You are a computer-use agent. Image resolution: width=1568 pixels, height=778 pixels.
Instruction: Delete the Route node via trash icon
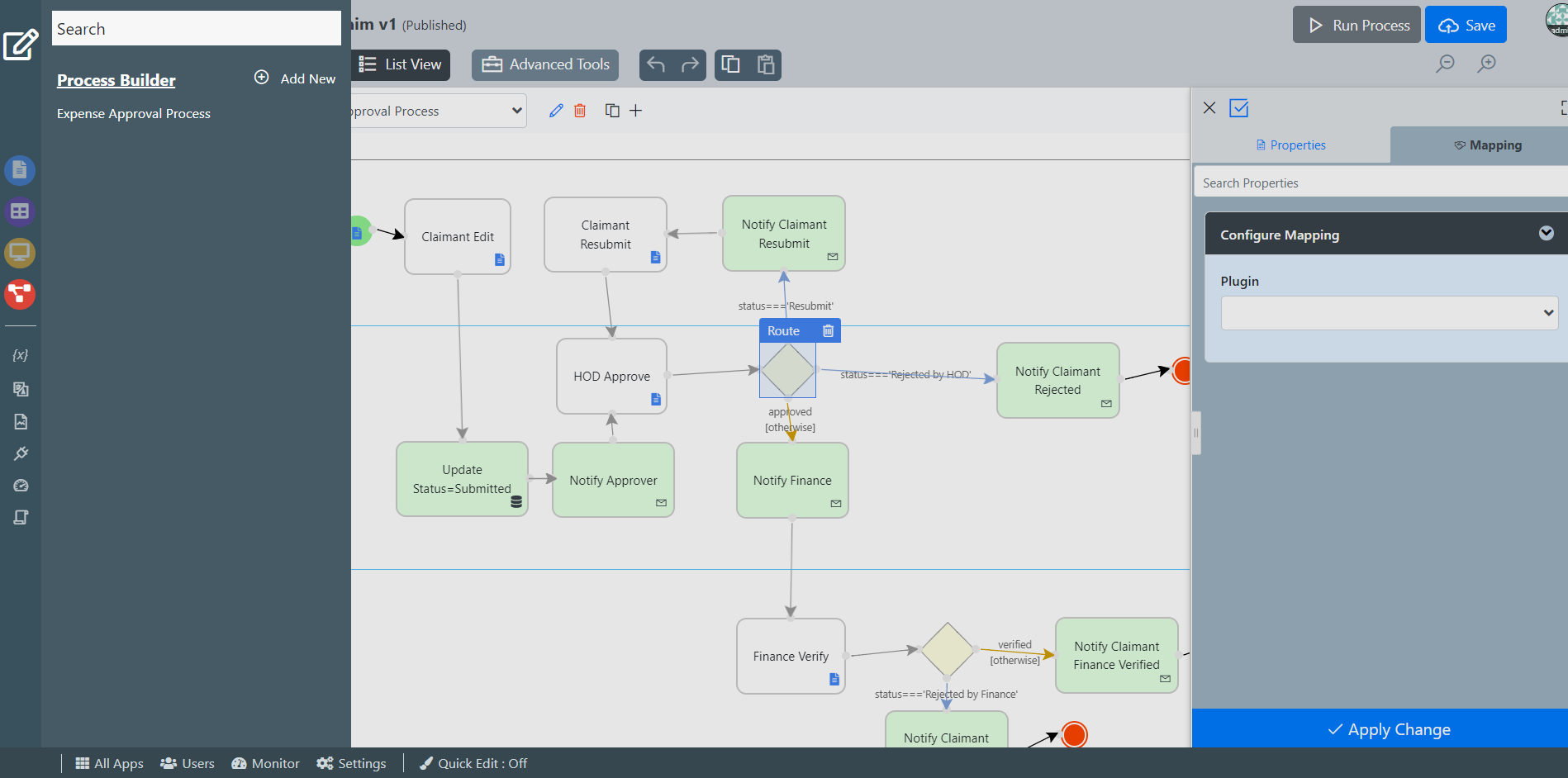(x=828, y=331)
